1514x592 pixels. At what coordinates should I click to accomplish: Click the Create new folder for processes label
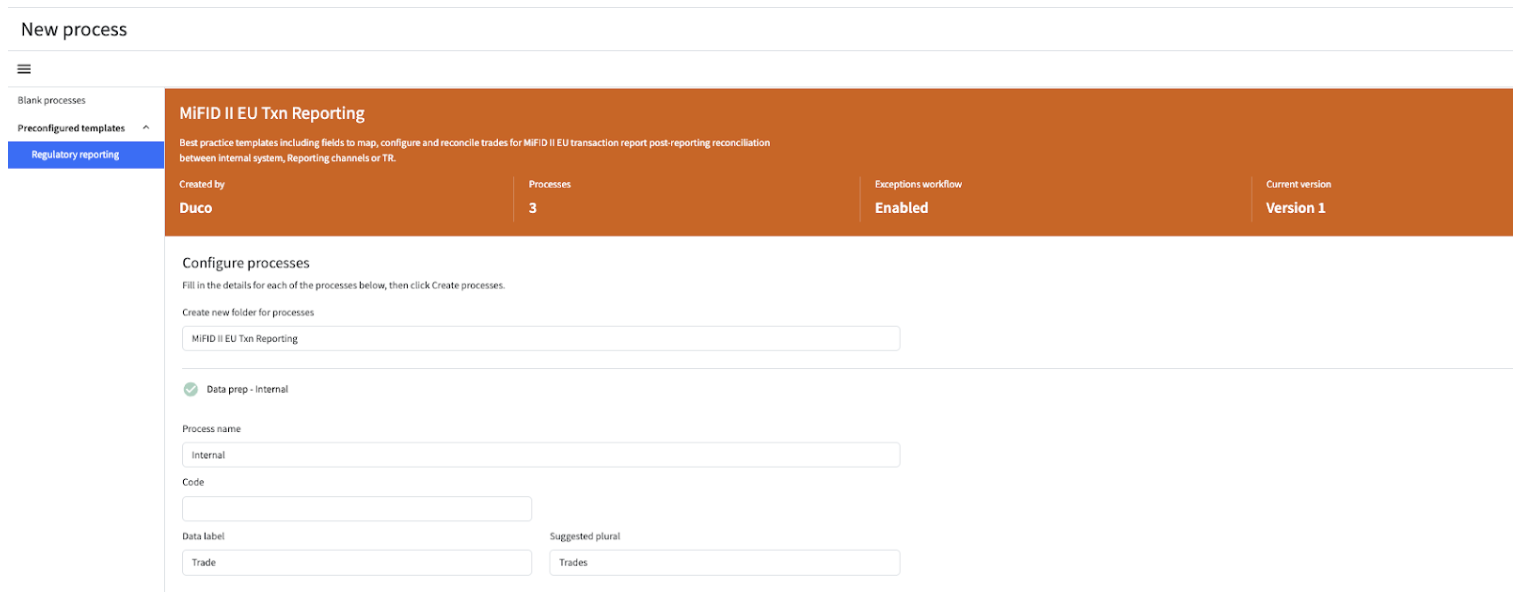(x=248, y=312)
